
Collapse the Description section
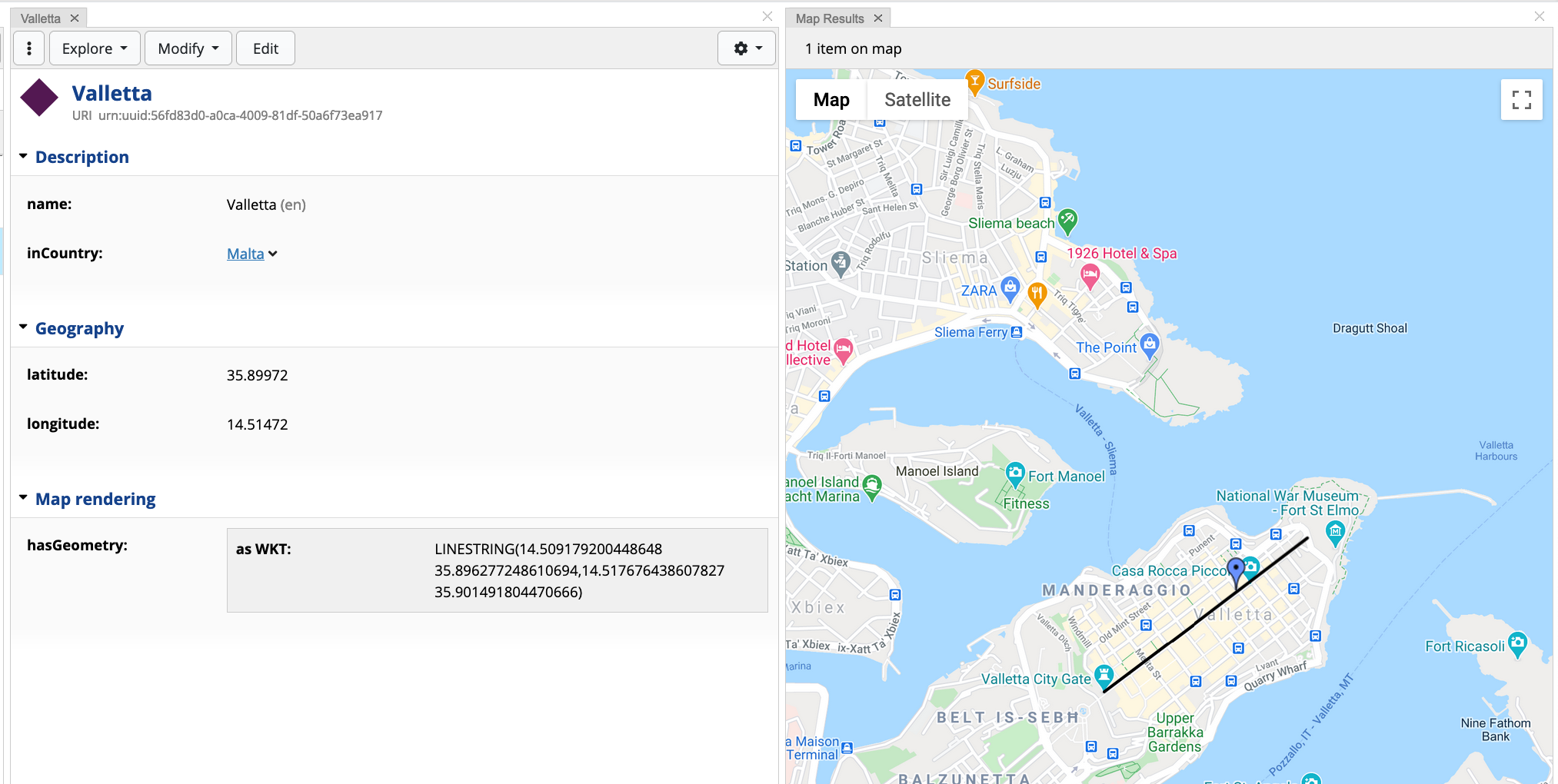coord(24,157)
